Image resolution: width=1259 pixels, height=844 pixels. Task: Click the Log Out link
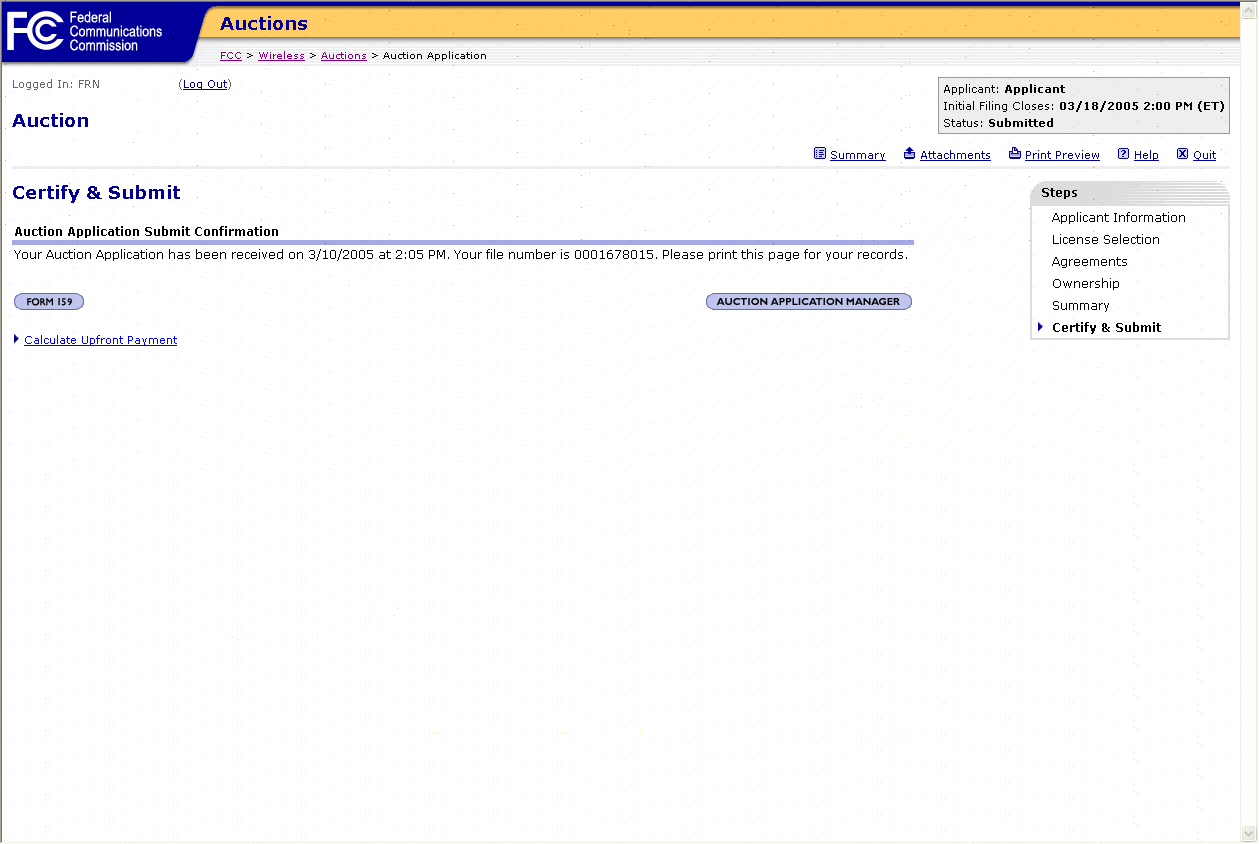pos(205,84)
